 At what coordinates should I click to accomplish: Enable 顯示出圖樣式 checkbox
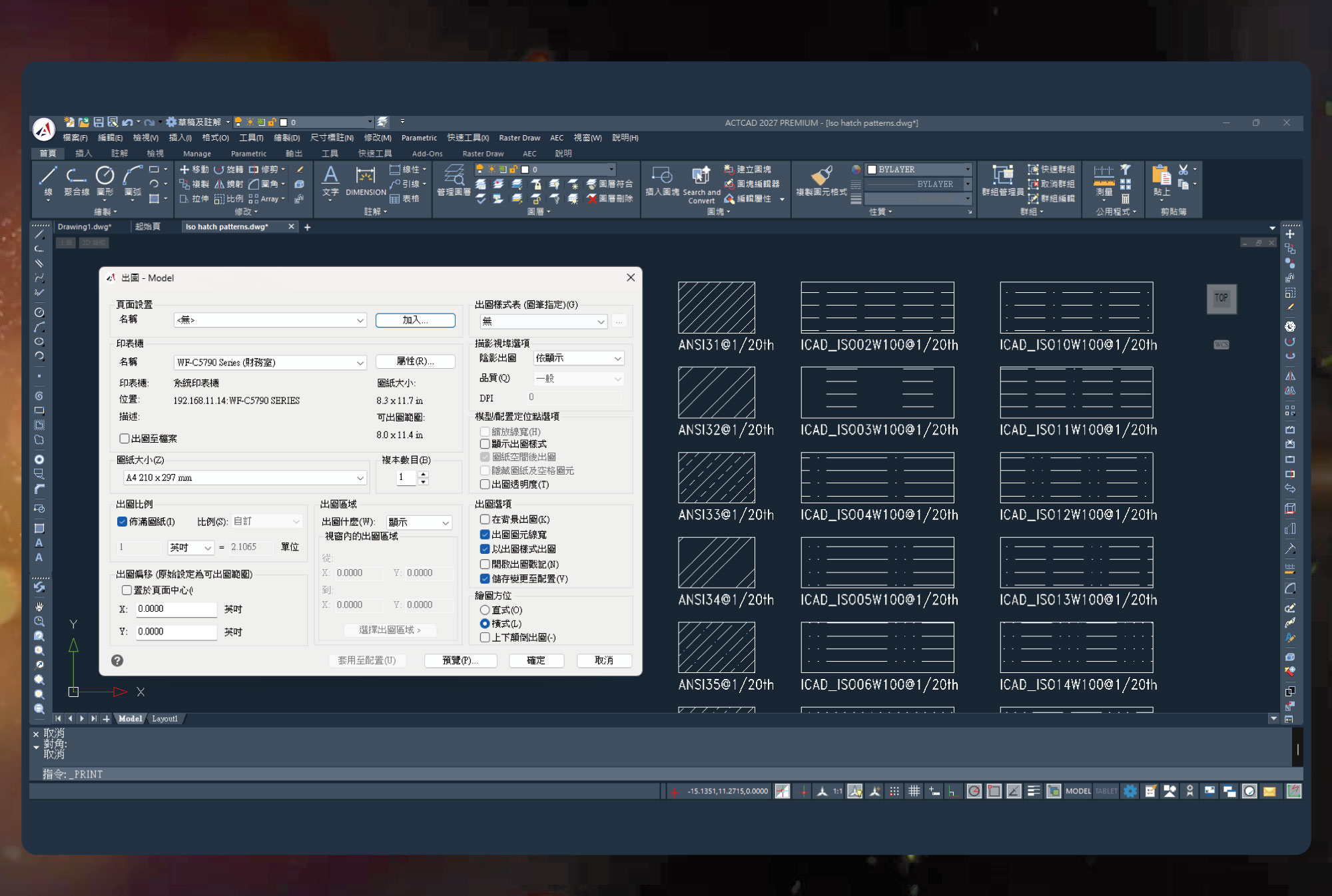(x=485, y=444)
